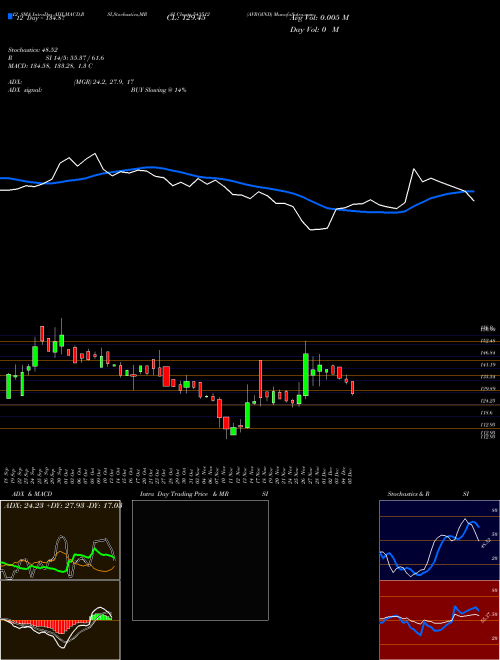500x660 pixels.
Task: Click the 'Intra Day Trading Price & MR' title
Action: (185, 494)
